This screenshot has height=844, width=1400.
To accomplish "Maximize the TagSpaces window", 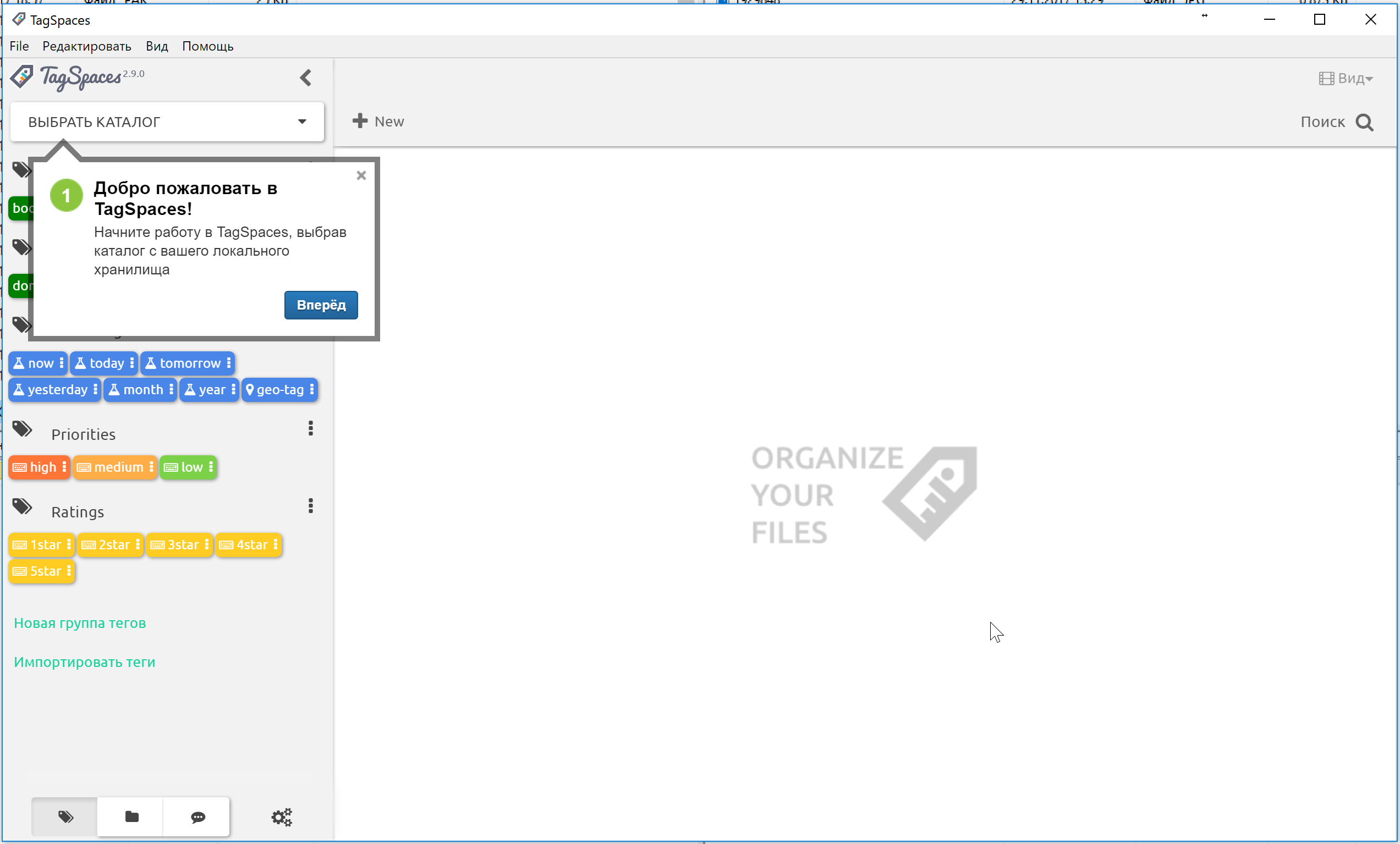I will [x=1320, y=20].
